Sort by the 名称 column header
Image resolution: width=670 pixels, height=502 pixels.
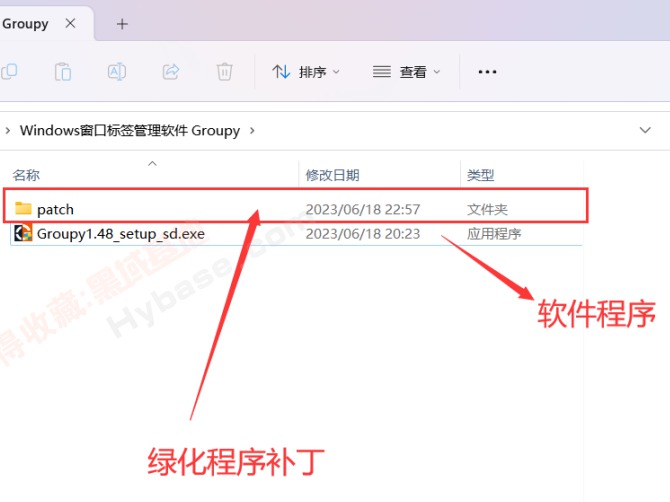(26, 175)
